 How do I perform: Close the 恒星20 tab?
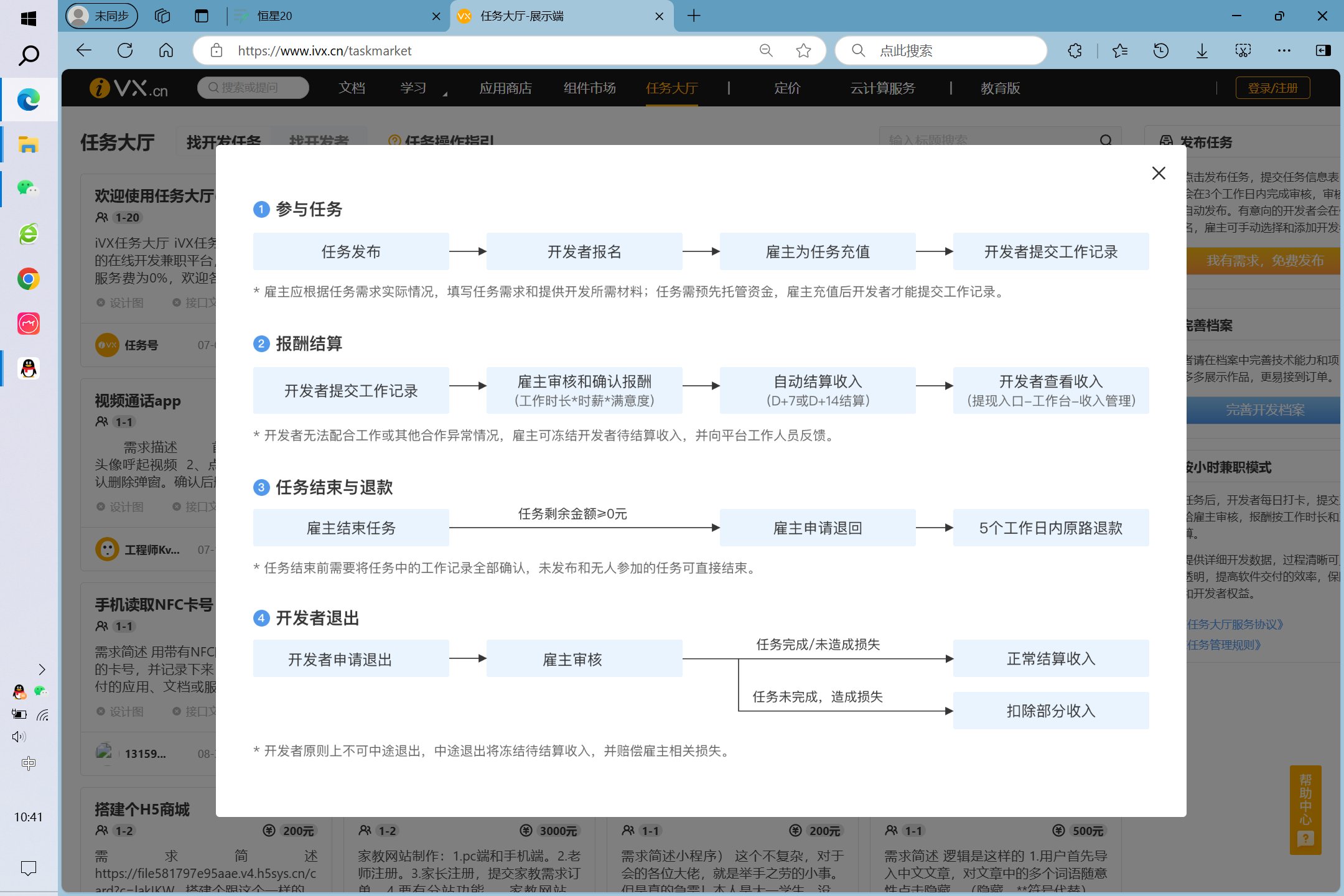coord(436,16)
